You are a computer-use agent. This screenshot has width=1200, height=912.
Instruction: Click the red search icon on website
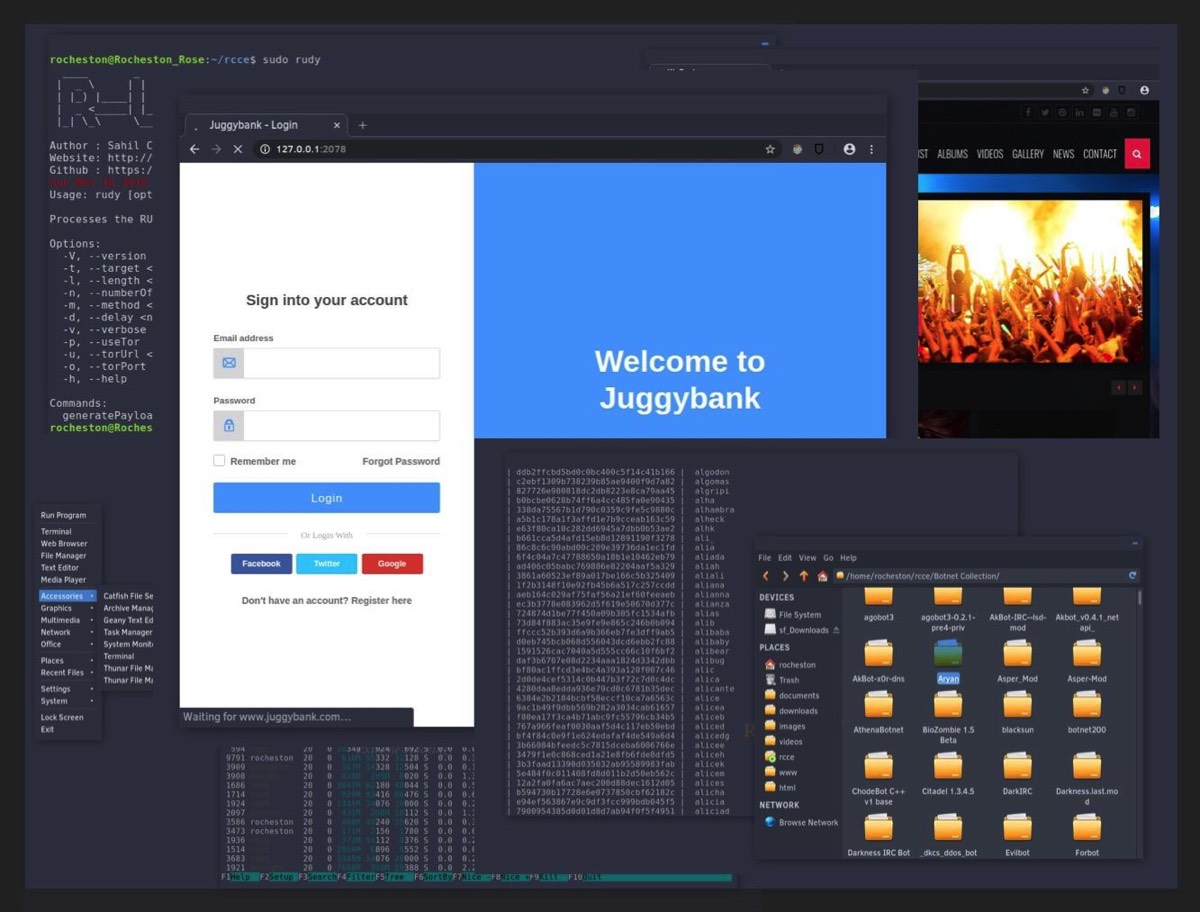[1137, 154]
